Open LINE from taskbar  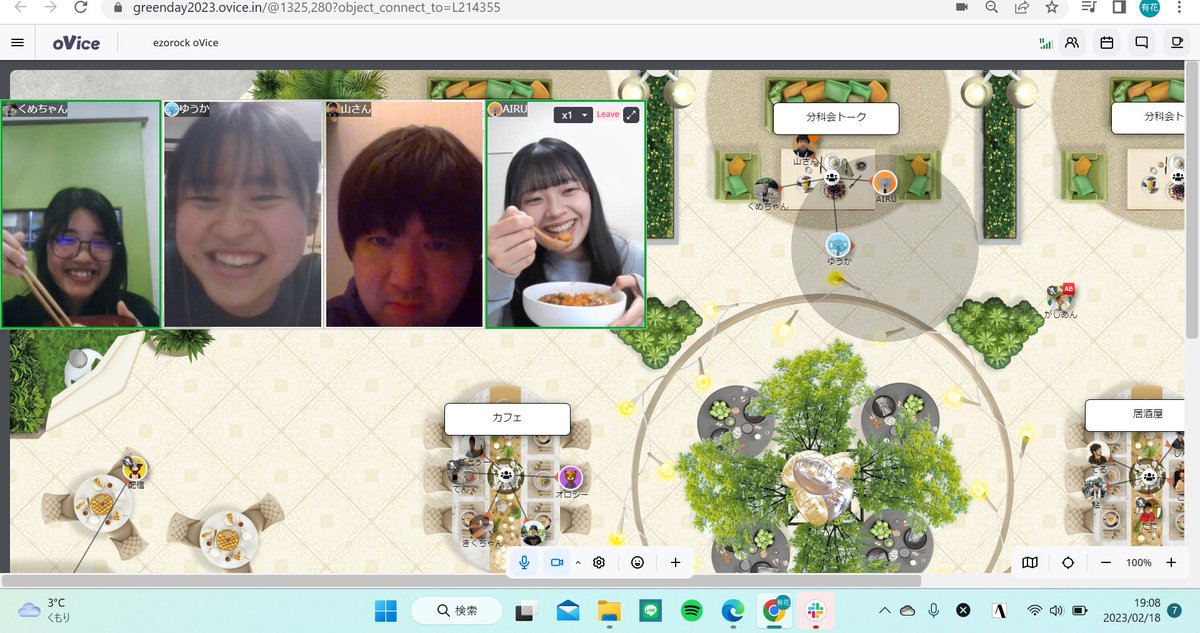651,610
